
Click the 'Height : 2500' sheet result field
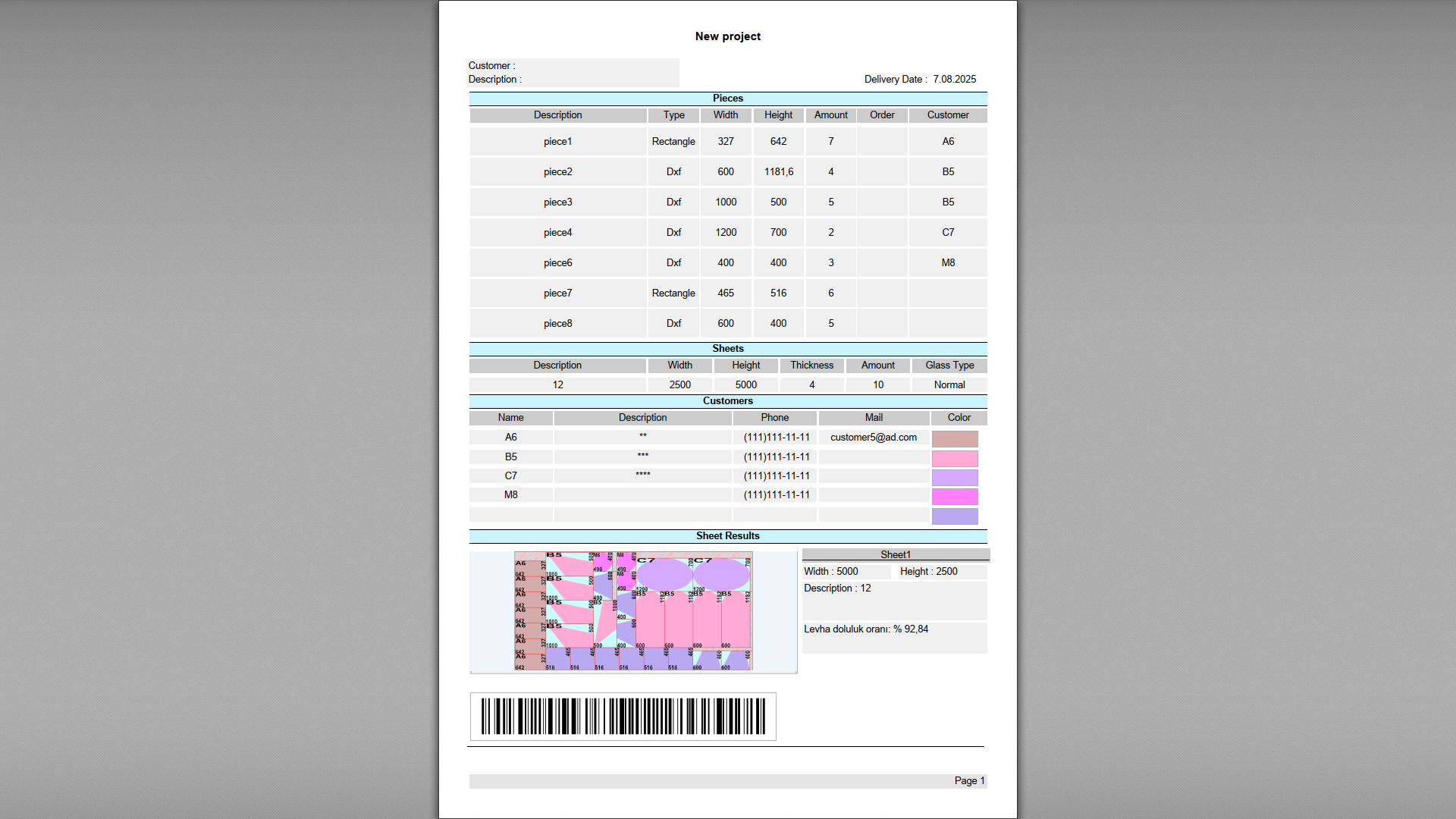943,572
